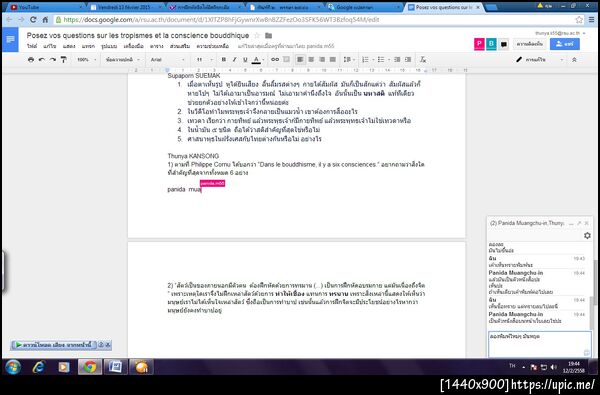Viewport: 600px width, 395px height.
Task: Click the insert comment toolbar icon
Action: (x=286, y=60)
